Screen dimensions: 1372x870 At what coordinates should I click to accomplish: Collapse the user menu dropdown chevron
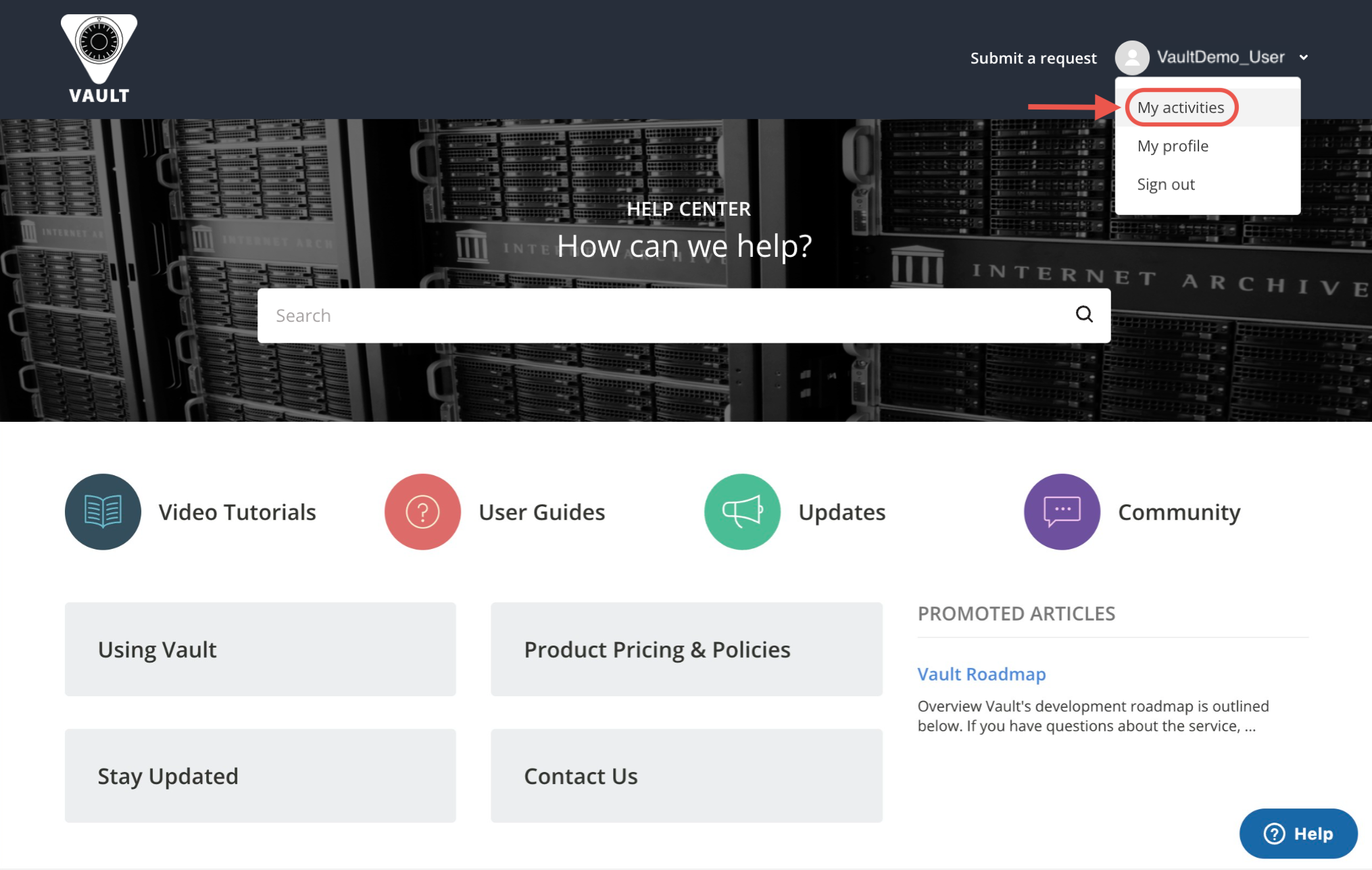click(1304, 57)
